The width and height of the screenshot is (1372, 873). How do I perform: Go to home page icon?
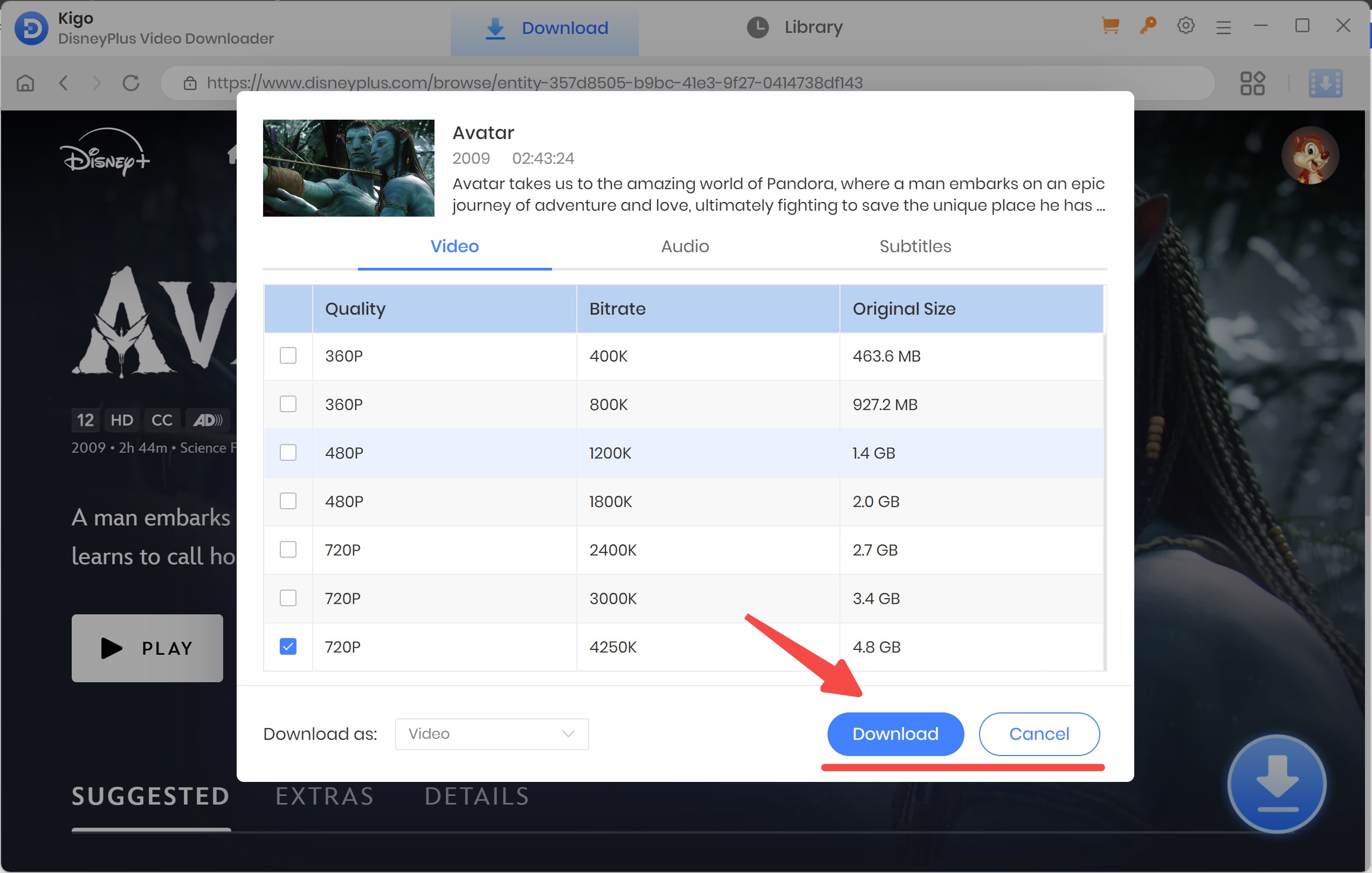click(25, 83)
